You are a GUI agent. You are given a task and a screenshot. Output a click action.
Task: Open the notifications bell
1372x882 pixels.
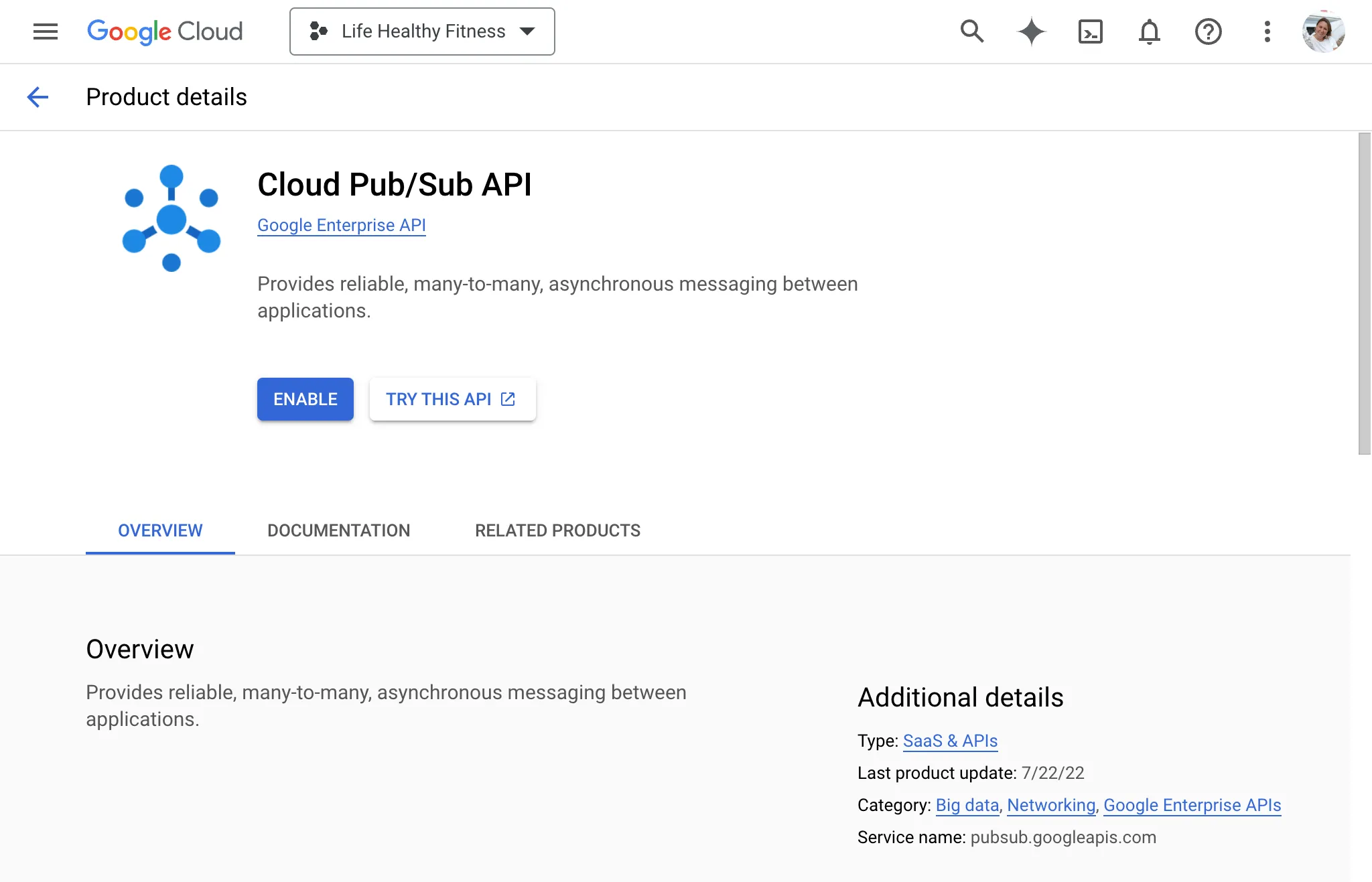coord(1149,31)
